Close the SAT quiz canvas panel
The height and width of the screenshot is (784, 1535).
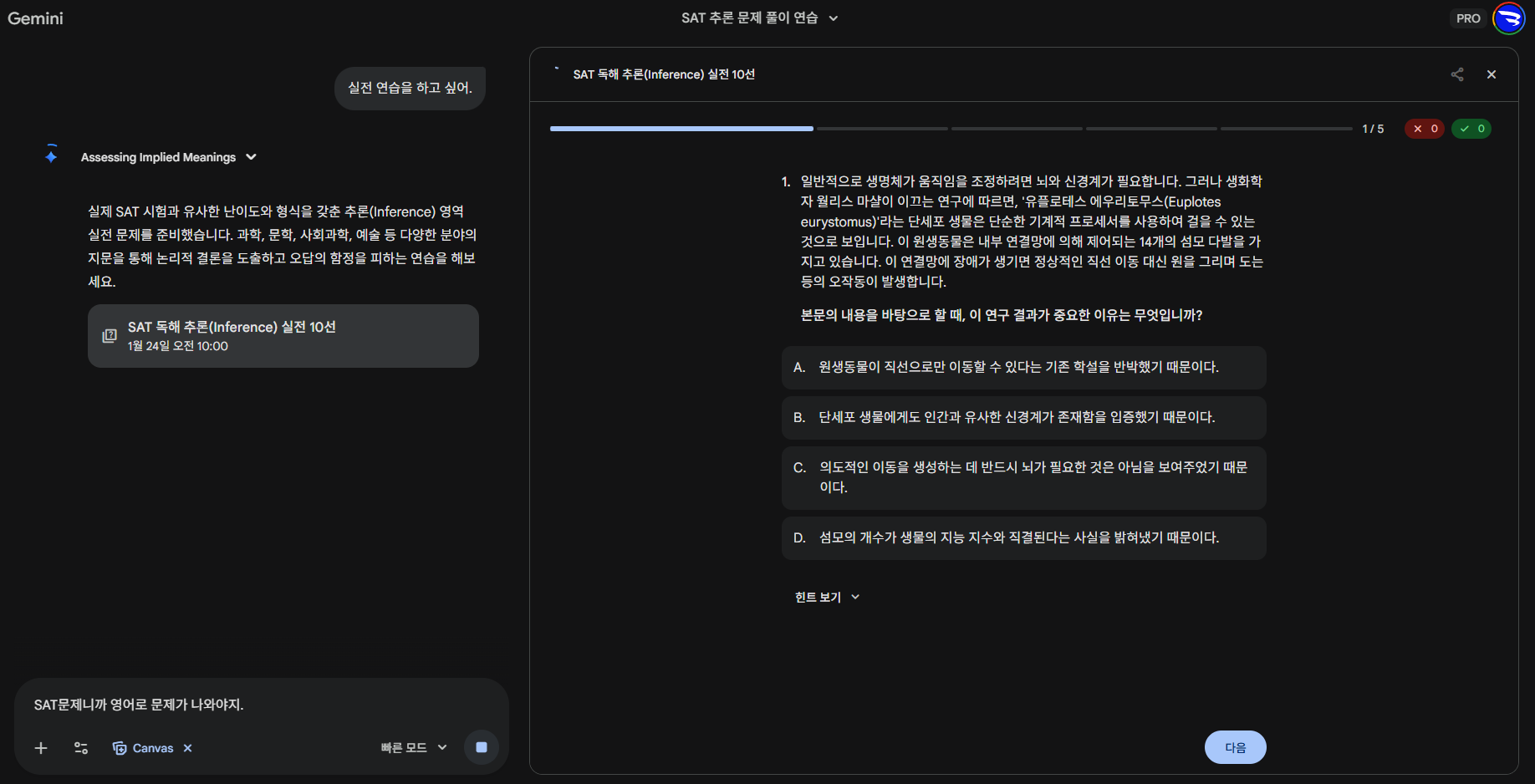click(x=1491, y=74)
